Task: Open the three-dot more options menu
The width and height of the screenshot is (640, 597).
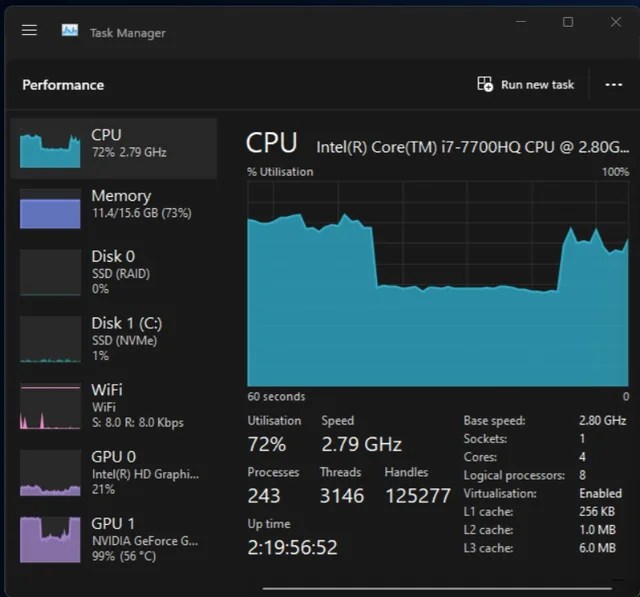Action: [x=613, y=85]
